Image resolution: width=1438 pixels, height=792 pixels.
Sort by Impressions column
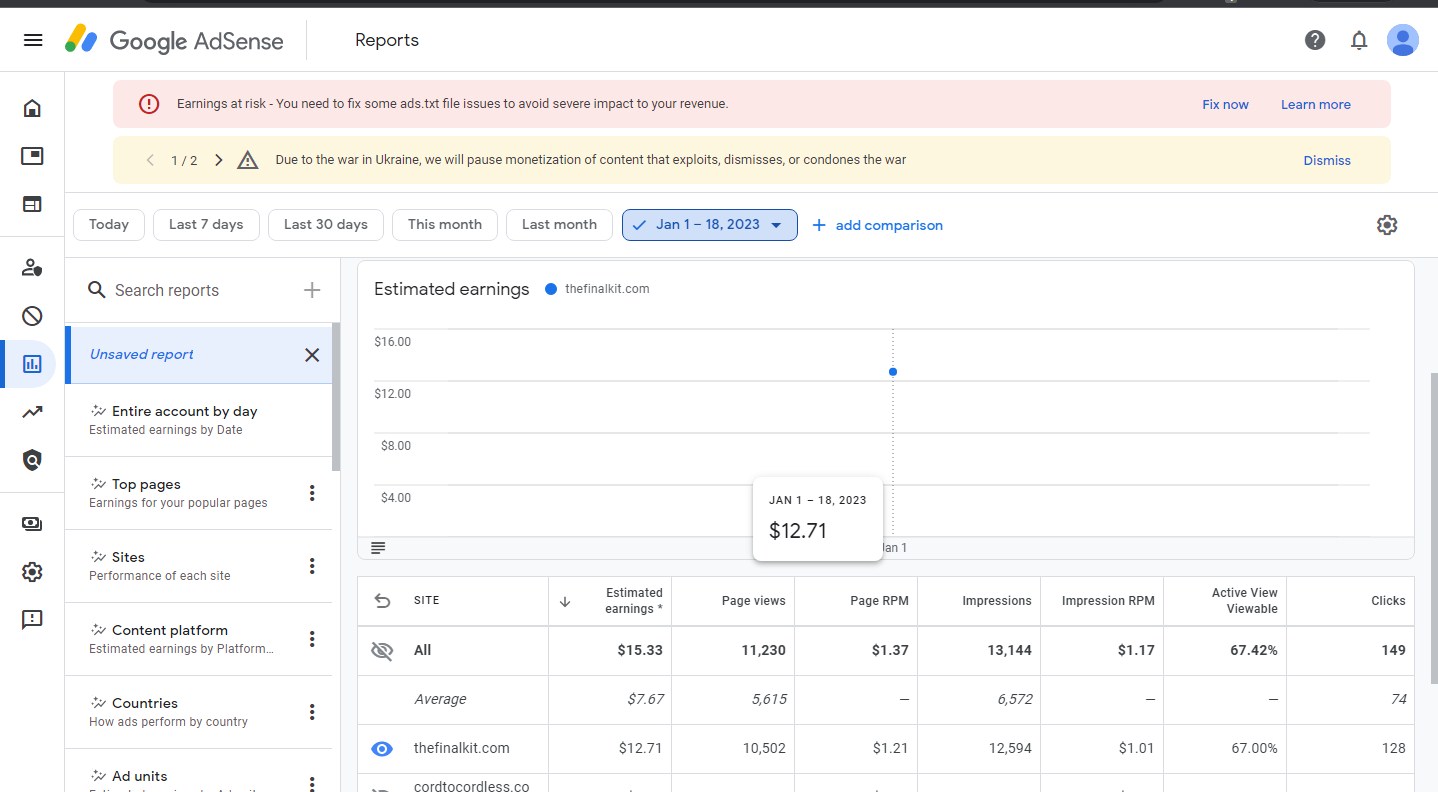pyautogui.click(x=997, y=601)
